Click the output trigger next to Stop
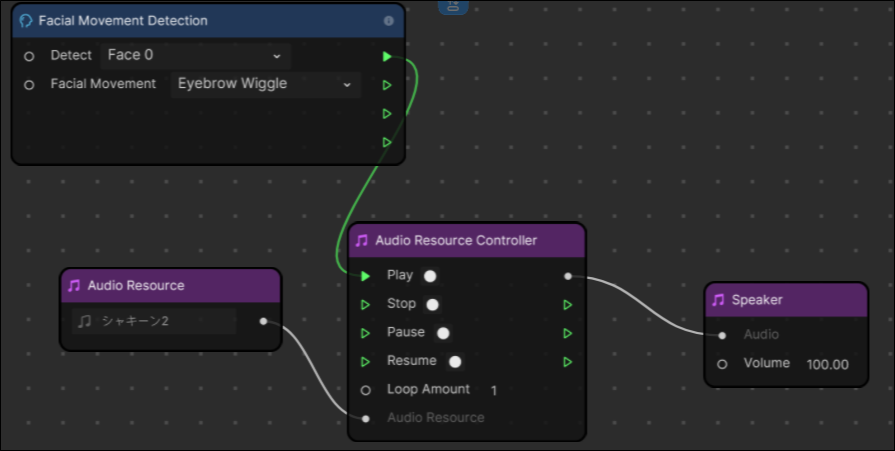The image size is (895, 451). (x=567, y=305)
